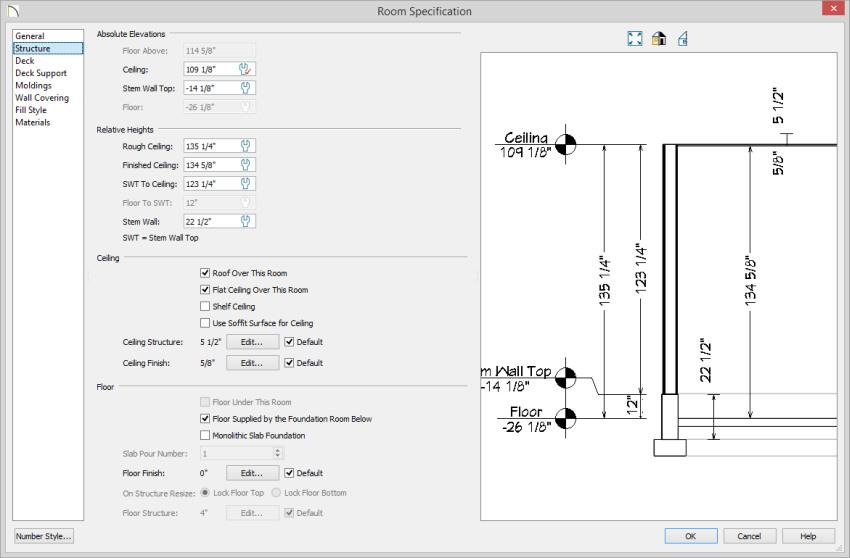Click Edit button for Ceiling Finish
850x558 pixels.
tap(253, 363)
